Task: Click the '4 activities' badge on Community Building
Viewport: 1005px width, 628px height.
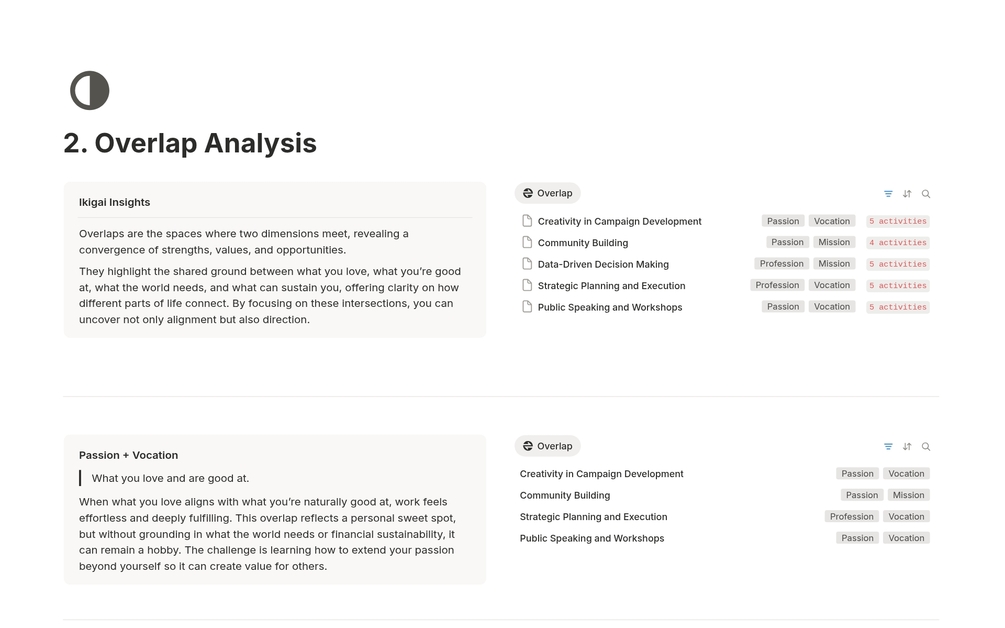Action: [x=897, y=243]
